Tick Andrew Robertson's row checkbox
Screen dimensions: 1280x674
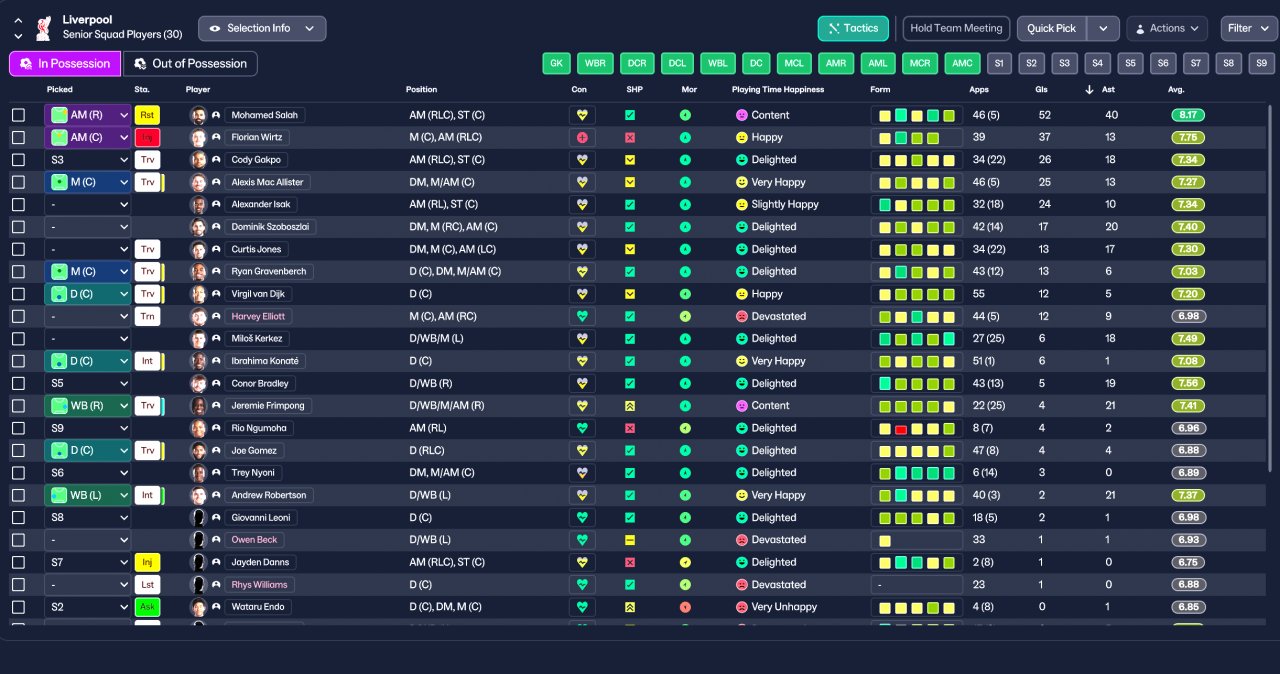point(18,495)
